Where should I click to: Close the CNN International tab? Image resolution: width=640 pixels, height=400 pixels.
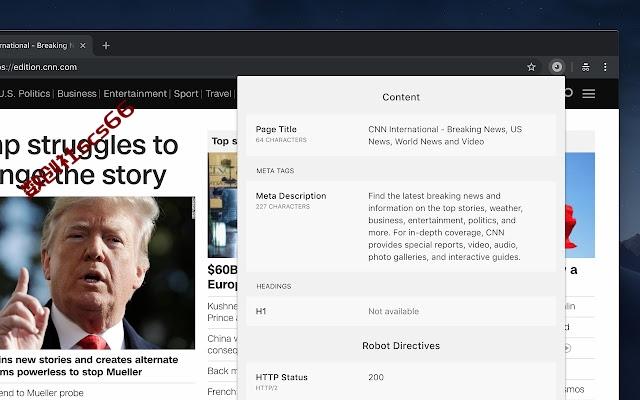pyautogui.click(x=83, y=45)
